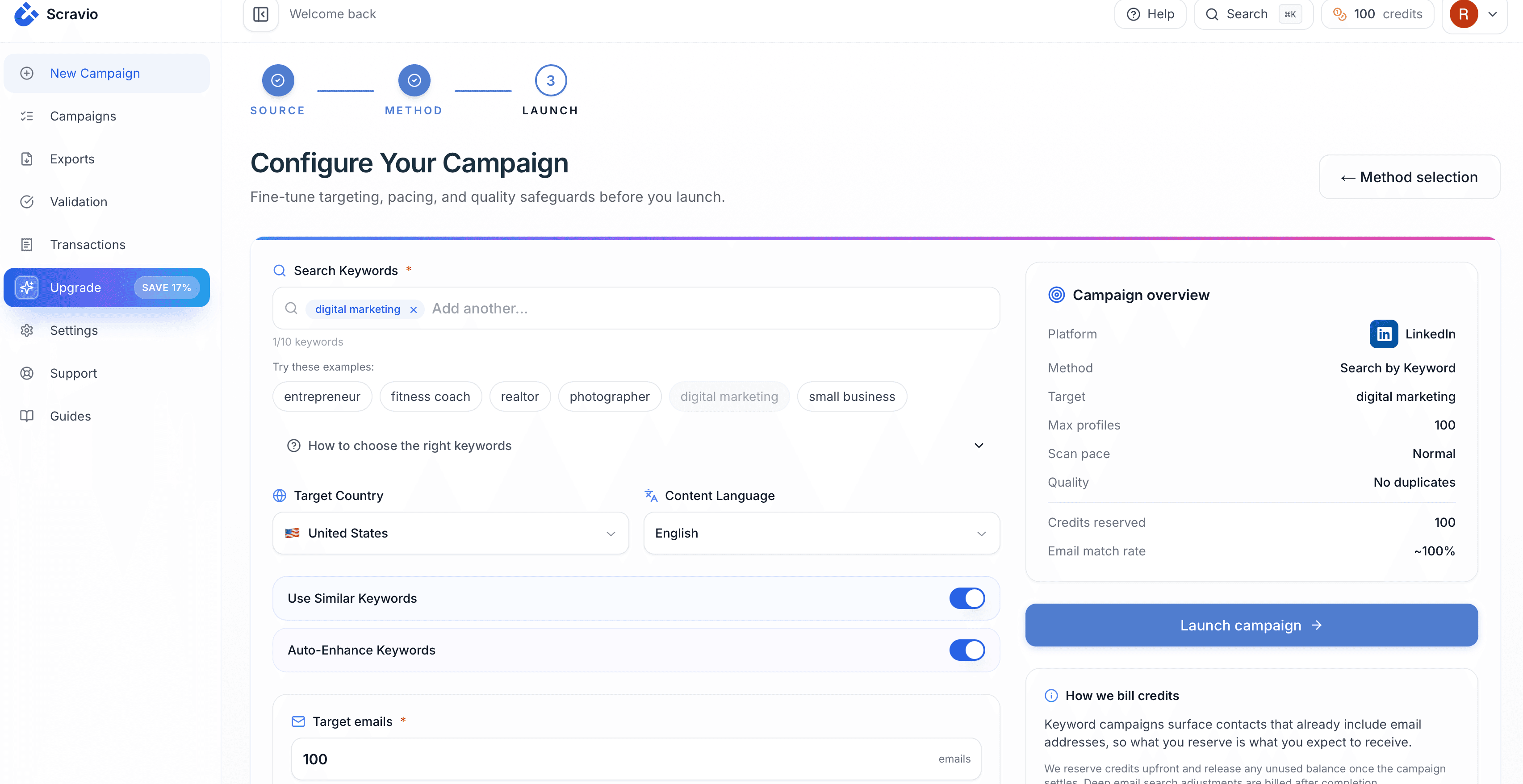Click the Upgrade SAVE 17% badge
1523x784 pixels.
(167, 288)
